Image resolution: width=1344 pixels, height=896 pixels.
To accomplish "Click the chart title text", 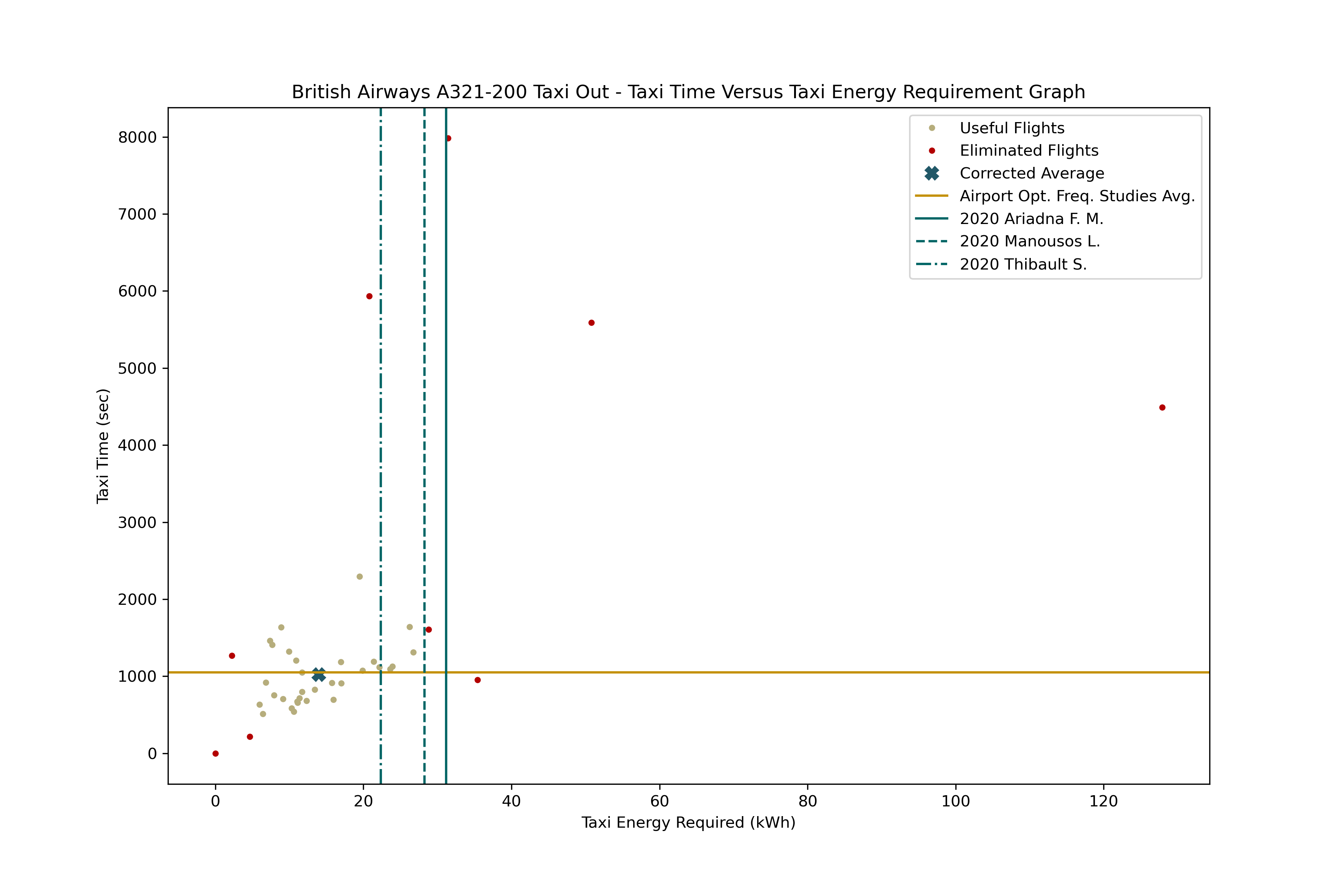I will 688,92.
